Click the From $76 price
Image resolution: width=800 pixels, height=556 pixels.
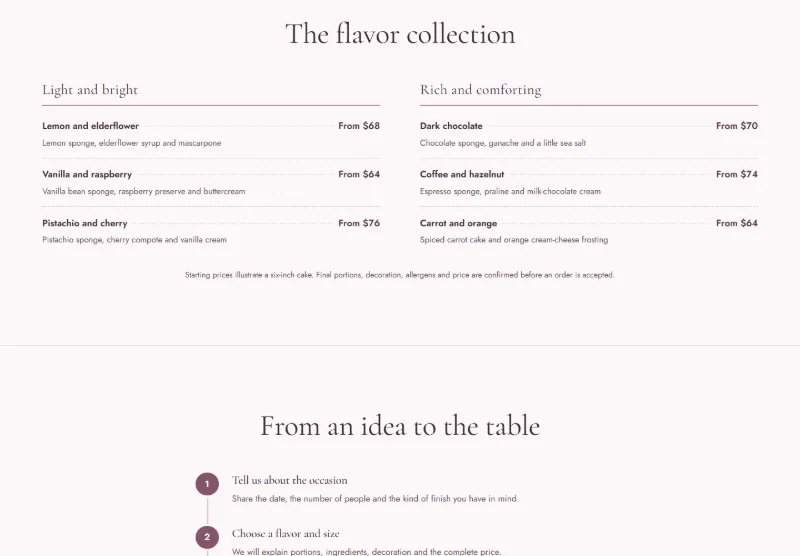point(359,223)
